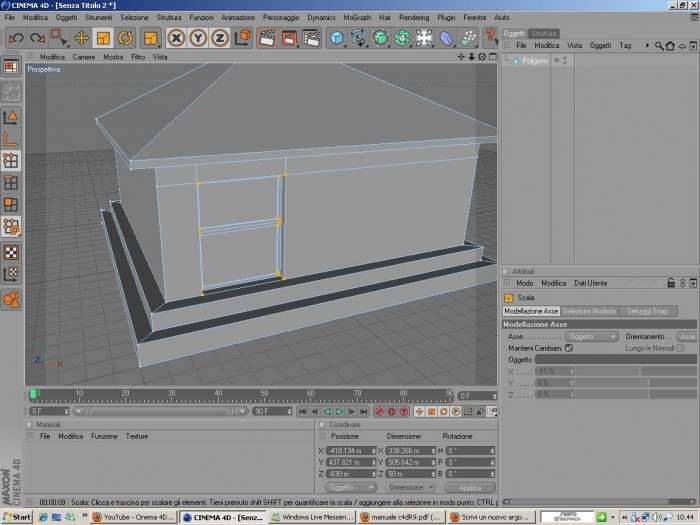Open the Asse dropdown set to Oggetto
Screen dimensions: 700x525
(x=592, y=336)
